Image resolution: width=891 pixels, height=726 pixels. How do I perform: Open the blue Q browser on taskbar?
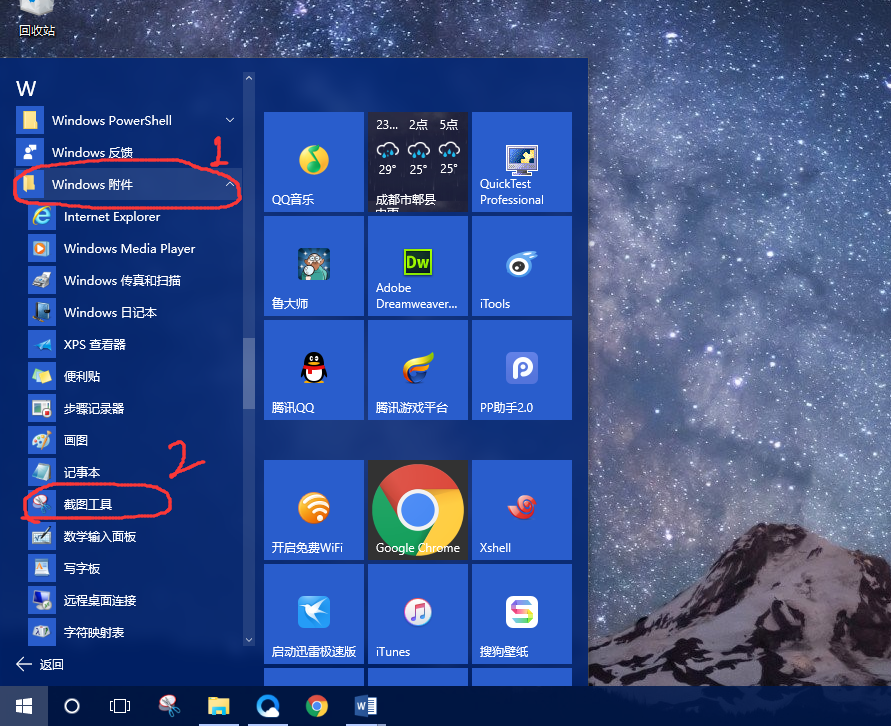coord(268,706)
